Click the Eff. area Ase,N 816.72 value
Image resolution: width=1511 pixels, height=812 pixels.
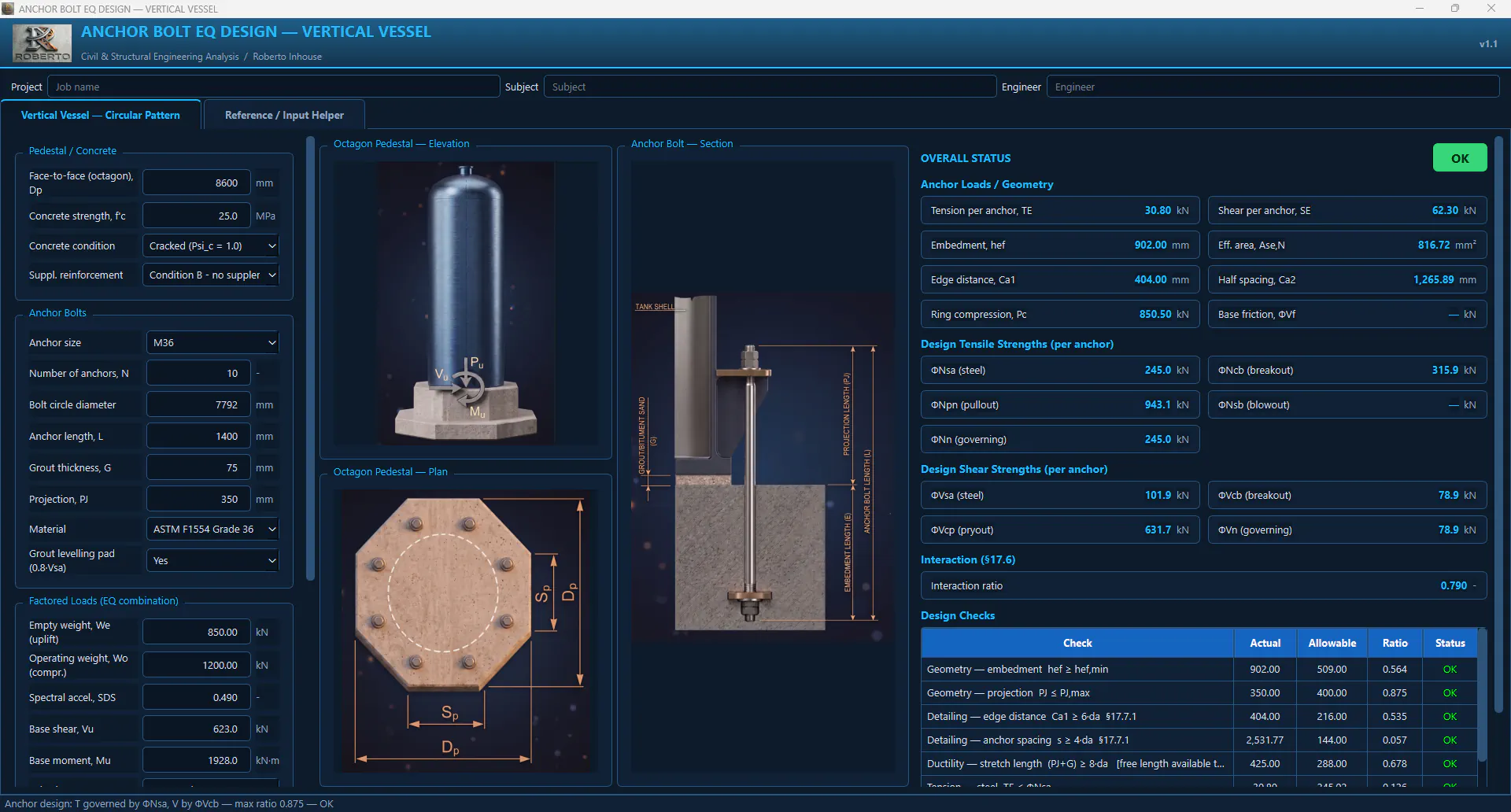pyautogui.click(x=1434, y=245)
